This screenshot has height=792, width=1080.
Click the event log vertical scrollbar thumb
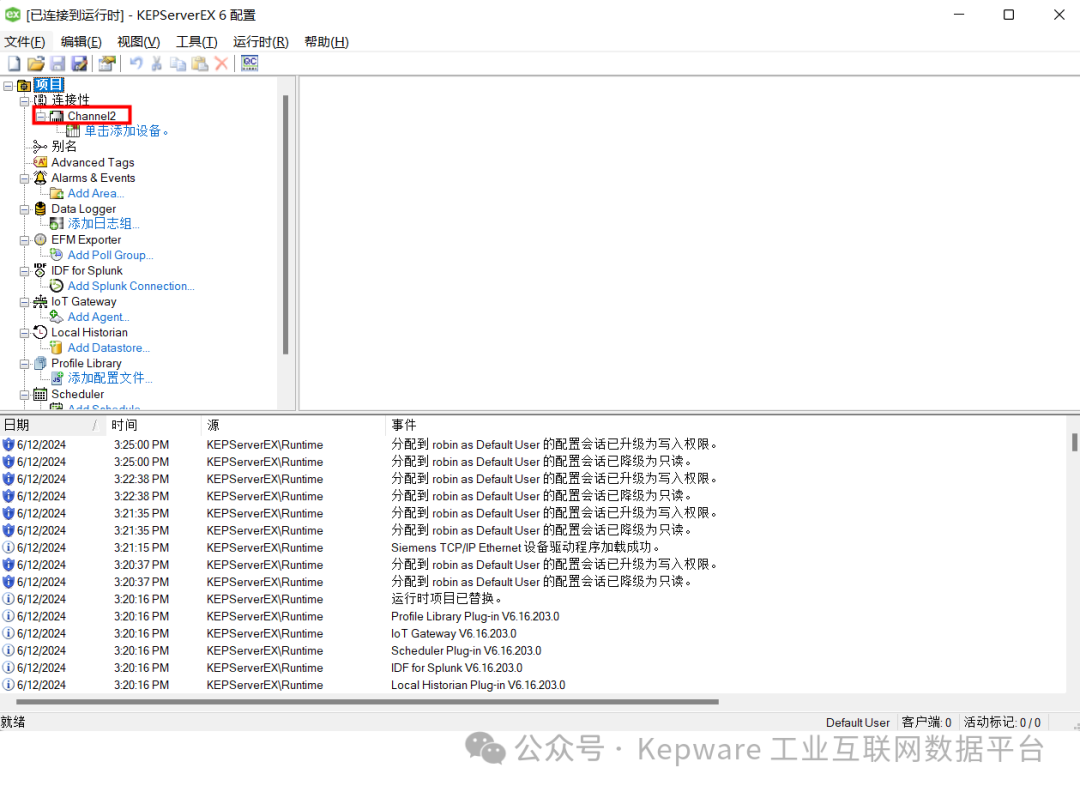pyautogui.click(x=1074, y=441)
